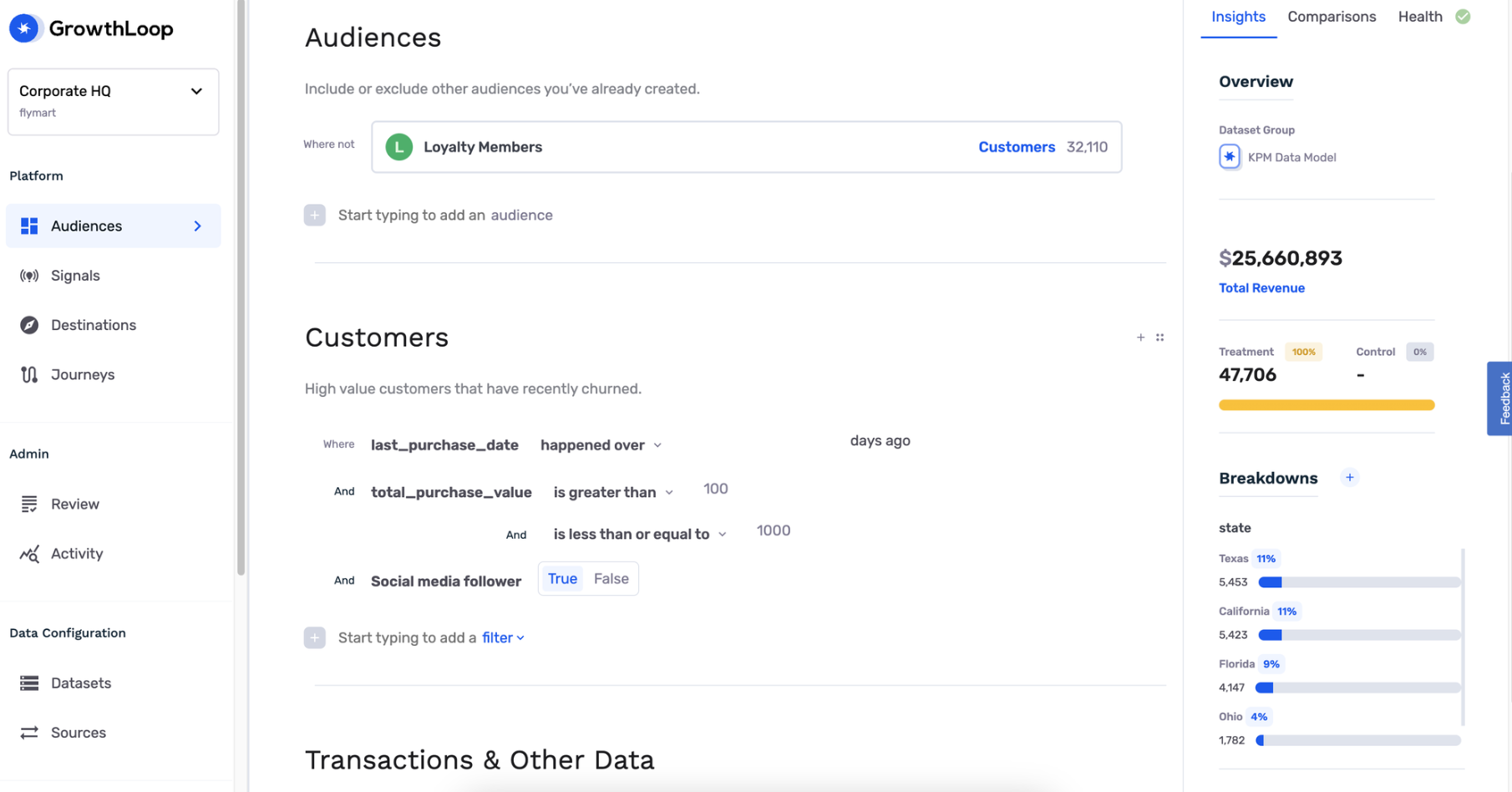Set Social media follower to True
Image resolution: width=1512 pixels, height=792 pixels.
562,579
